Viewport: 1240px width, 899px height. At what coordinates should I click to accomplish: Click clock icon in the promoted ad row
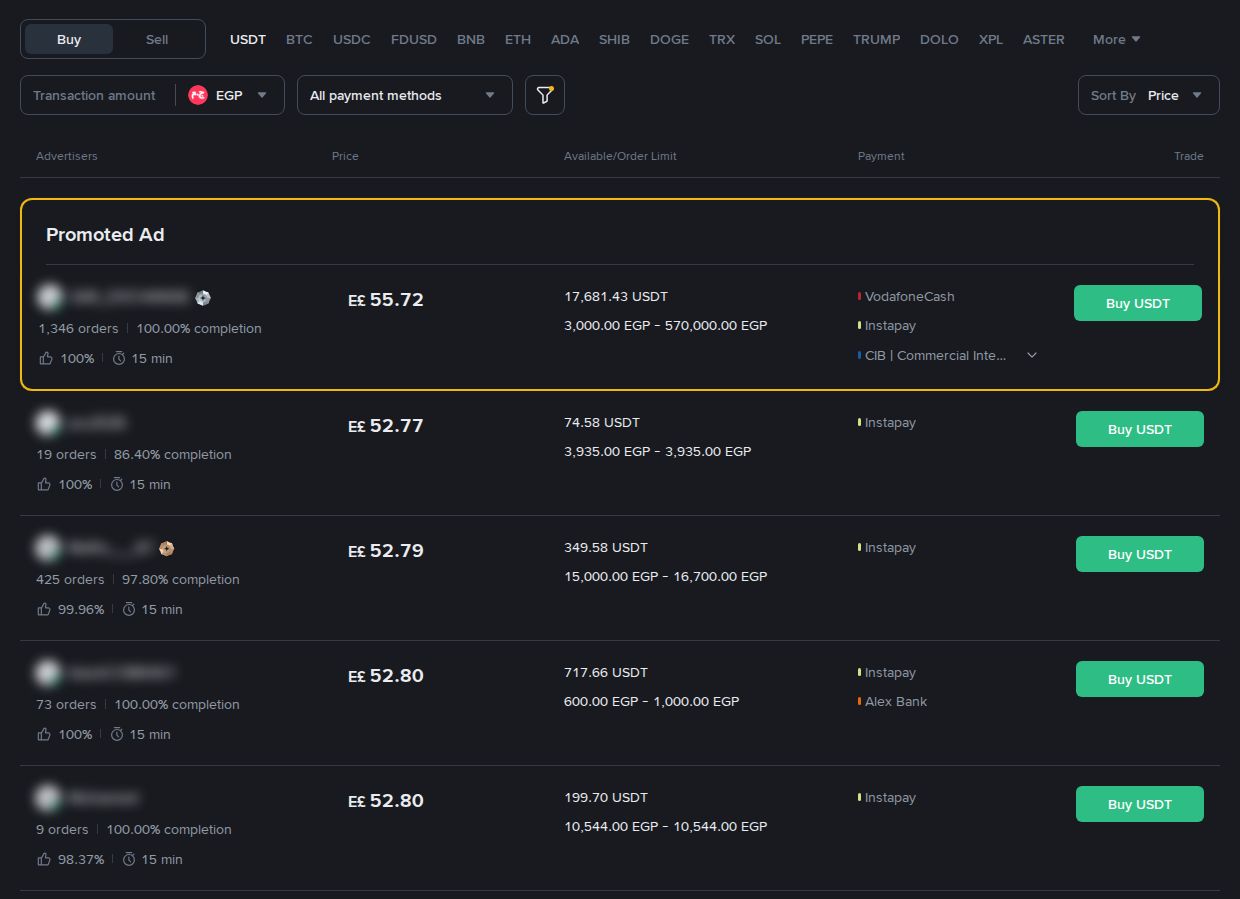click(119, 358)
